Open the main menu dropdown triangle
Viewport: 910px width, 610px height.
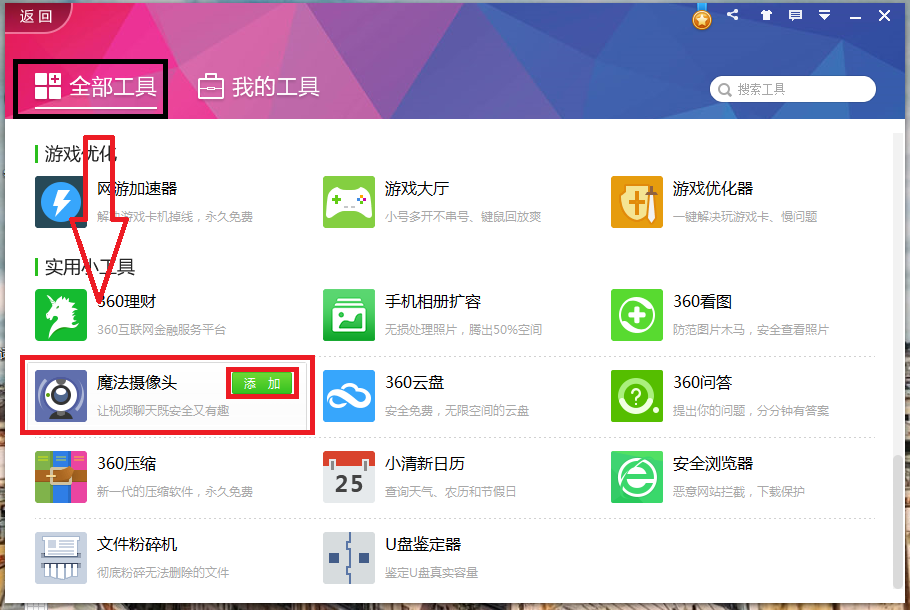click(x=824, y=15)
